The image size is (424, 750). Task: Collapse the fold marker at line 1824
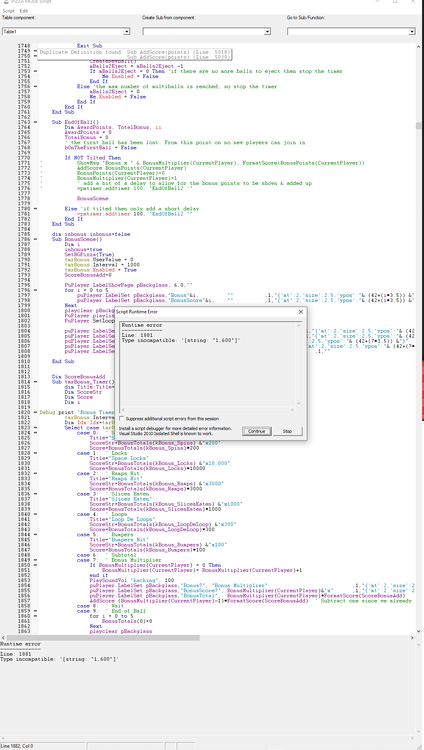tap(35, 432)
